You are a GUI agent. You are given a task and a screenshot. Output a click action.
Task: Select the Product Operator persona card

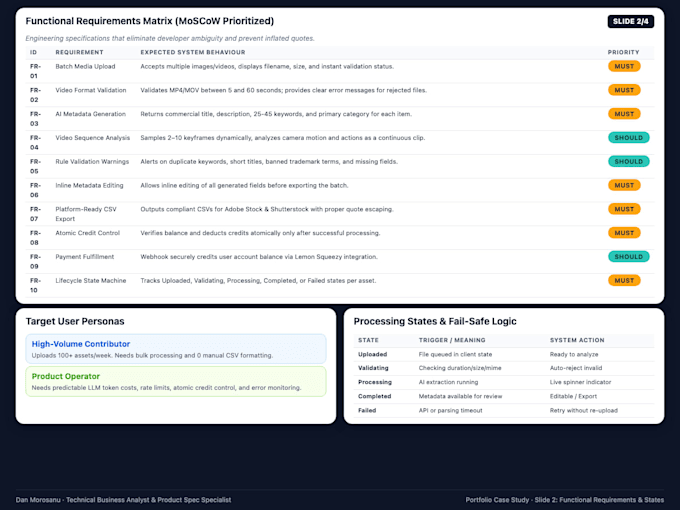pos(176,382)
